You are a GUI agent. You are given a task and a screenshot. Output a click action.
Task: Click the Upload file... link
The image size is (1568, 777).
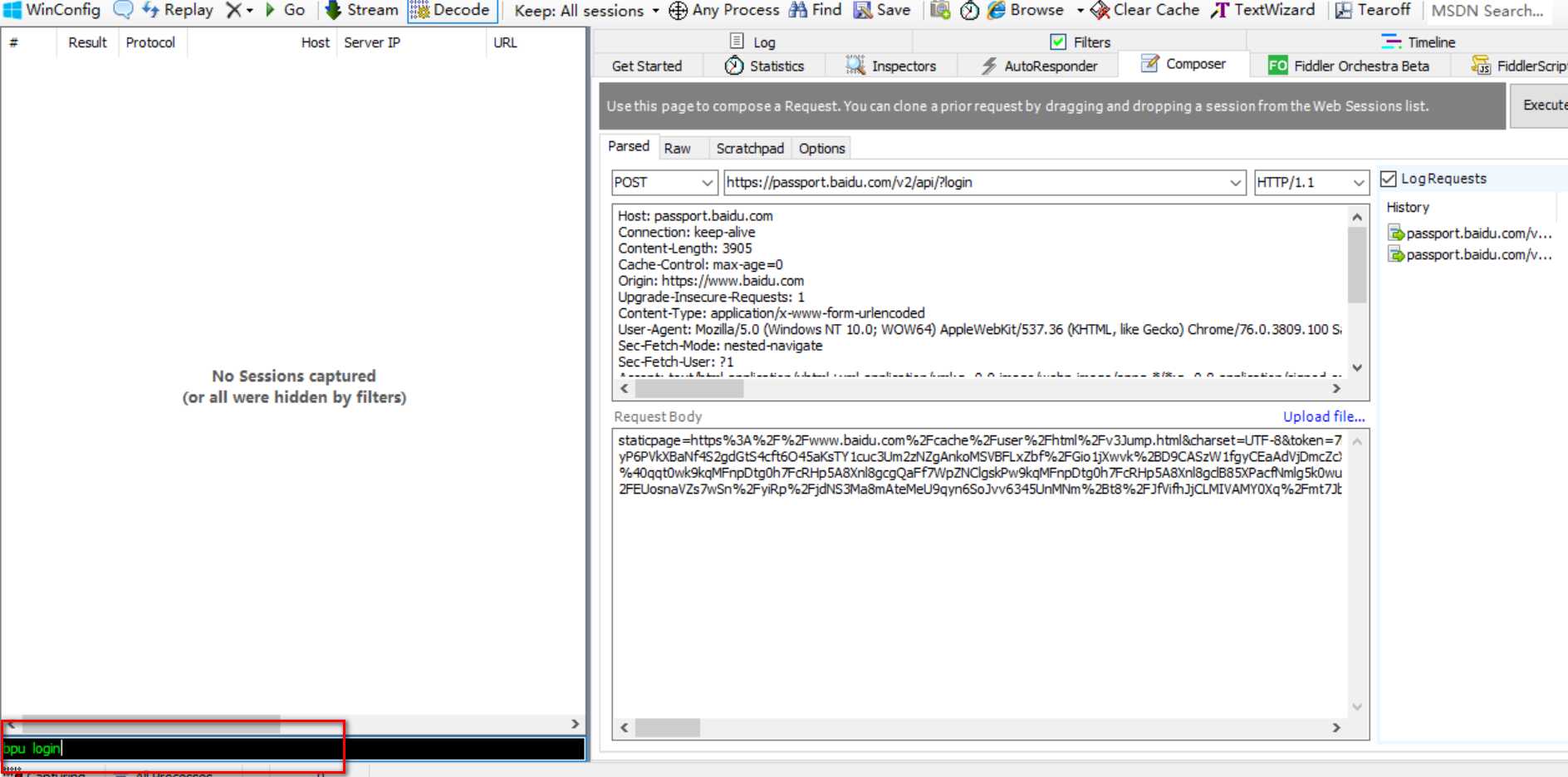pos(1324,416)
